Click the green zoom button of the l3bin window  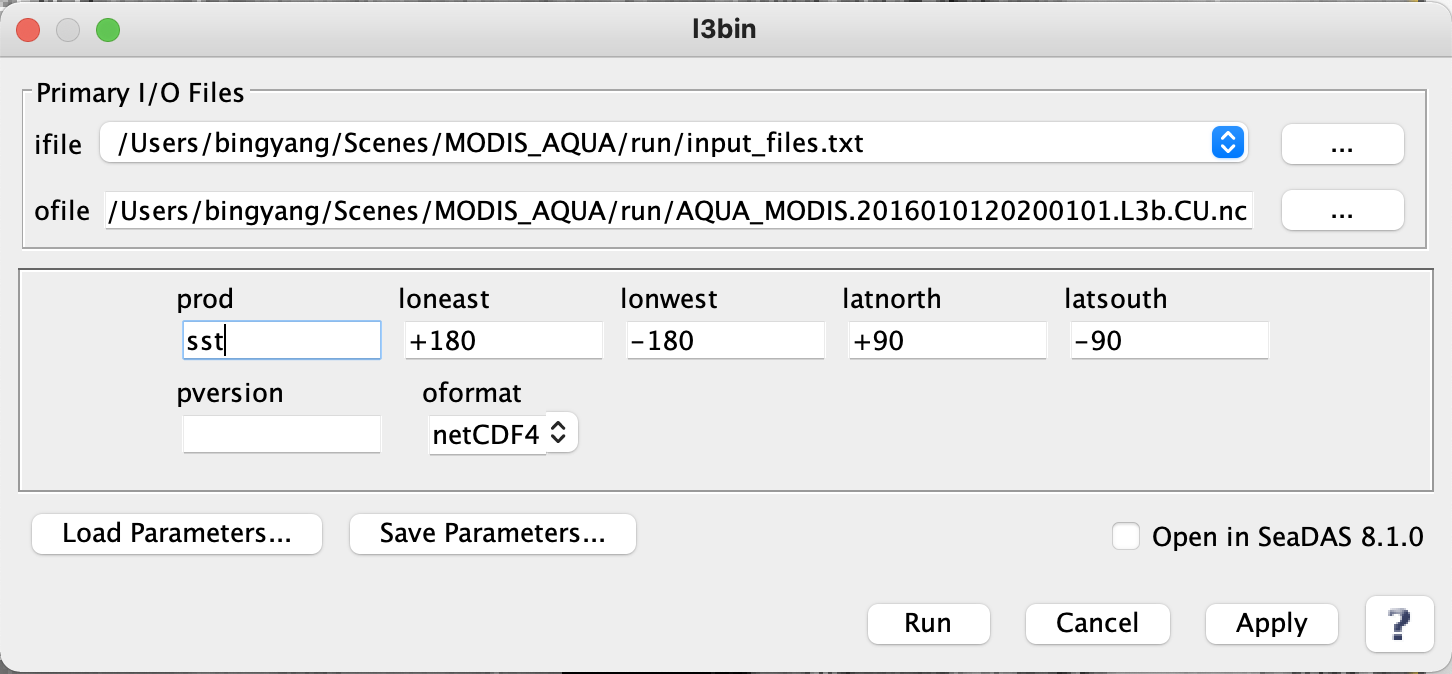tap(108, 30)
